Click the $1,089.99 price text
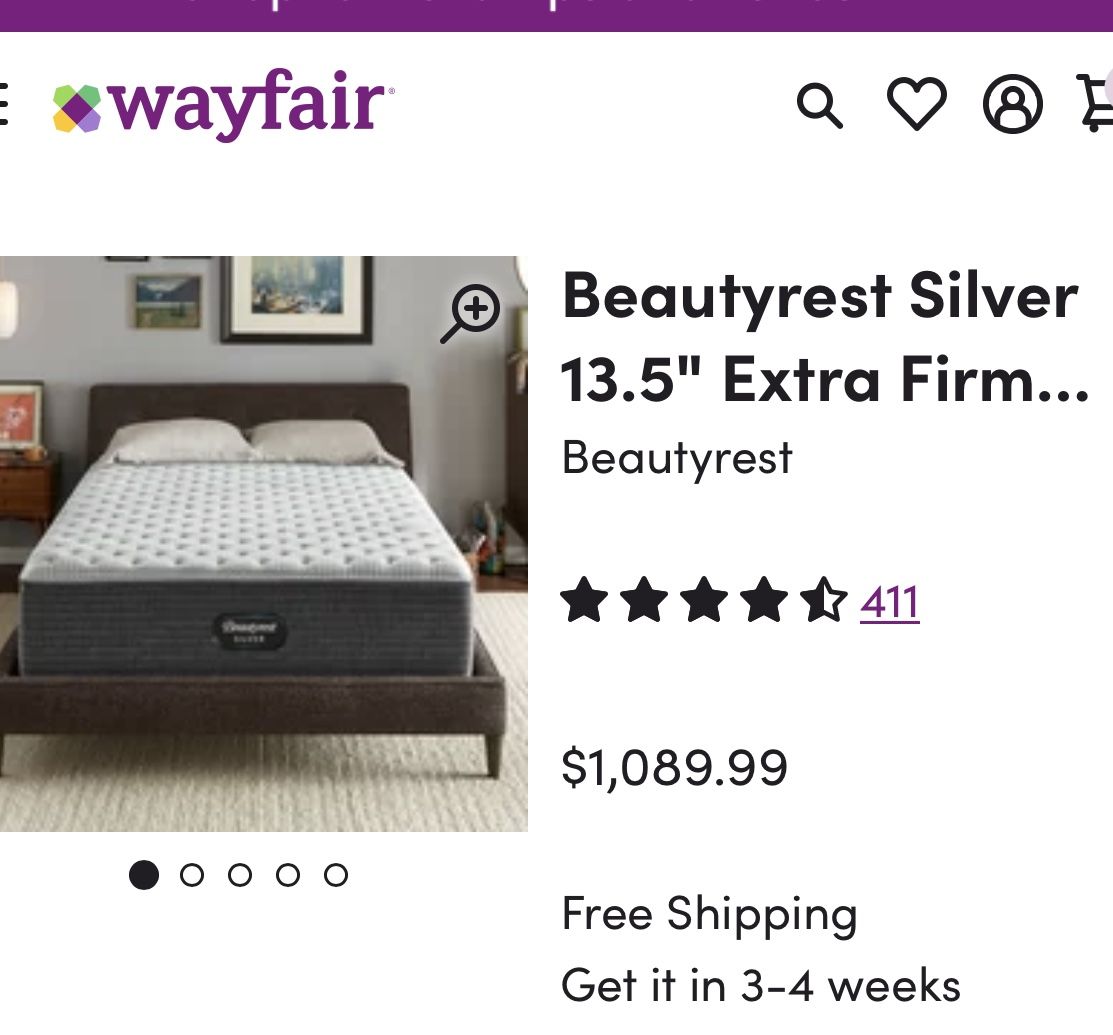This screenshot has width=1113, height=1035. pyautogui.click(x=674, y=767)
